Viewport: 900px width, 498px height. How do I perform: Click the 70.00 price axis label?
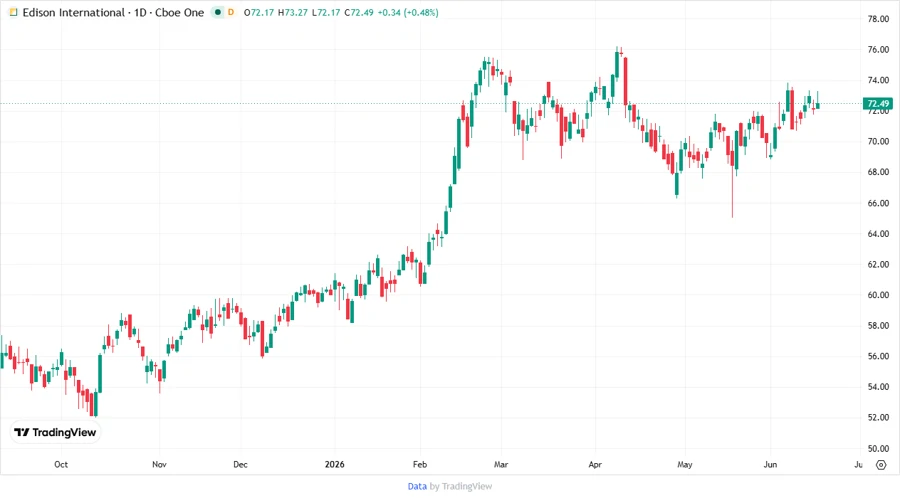pyautogui.click(x=878, y=142)
